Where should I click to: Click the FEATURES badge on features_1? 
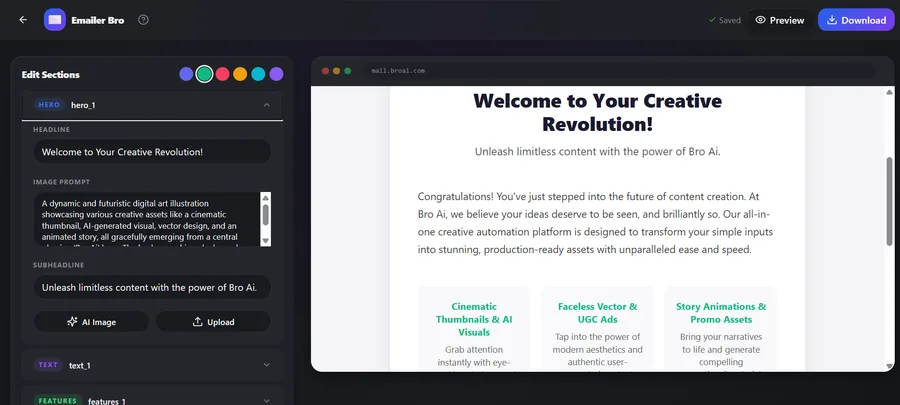click(58, 400)
